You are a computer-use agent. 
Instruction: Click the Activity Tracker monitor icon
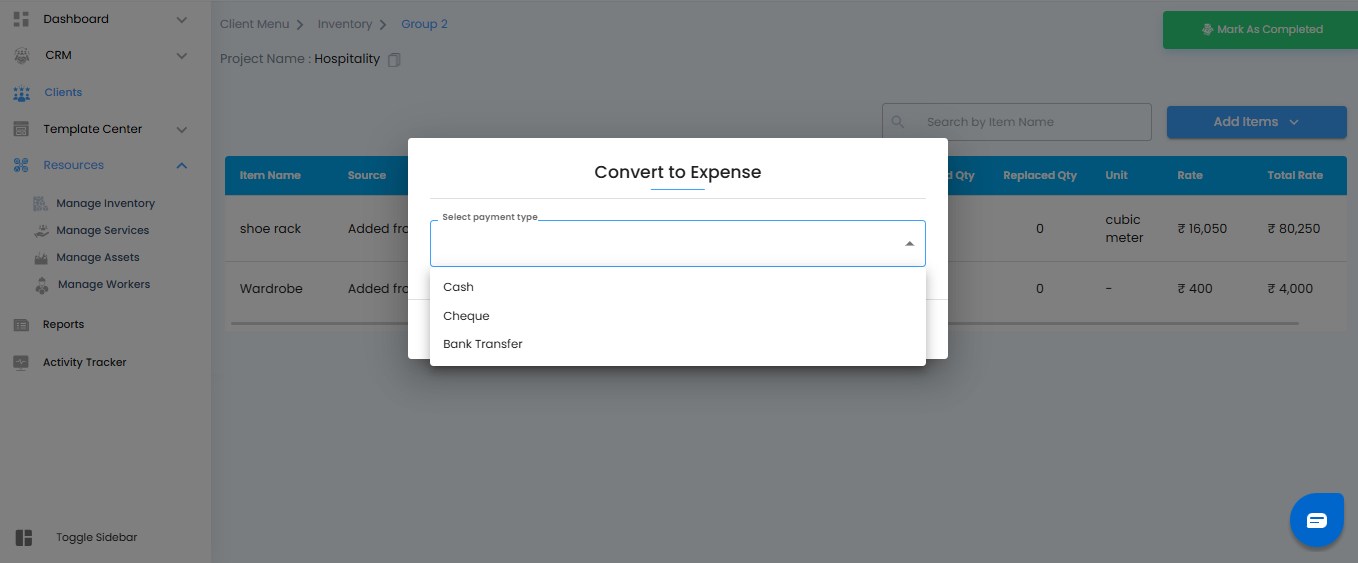21,363
